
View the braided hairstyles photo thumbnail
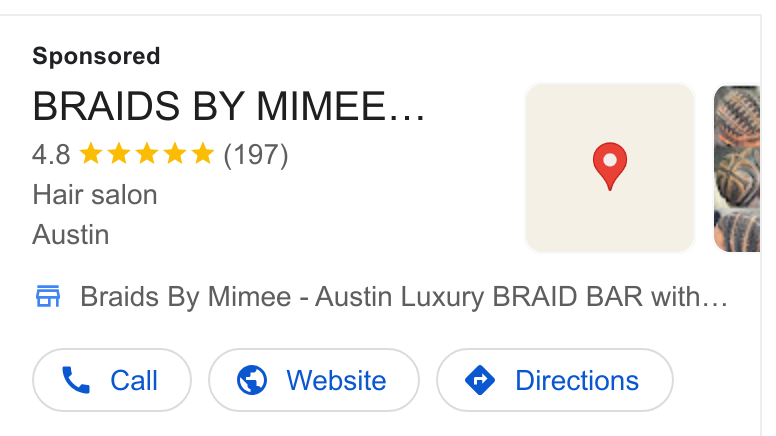pos(737,168)
